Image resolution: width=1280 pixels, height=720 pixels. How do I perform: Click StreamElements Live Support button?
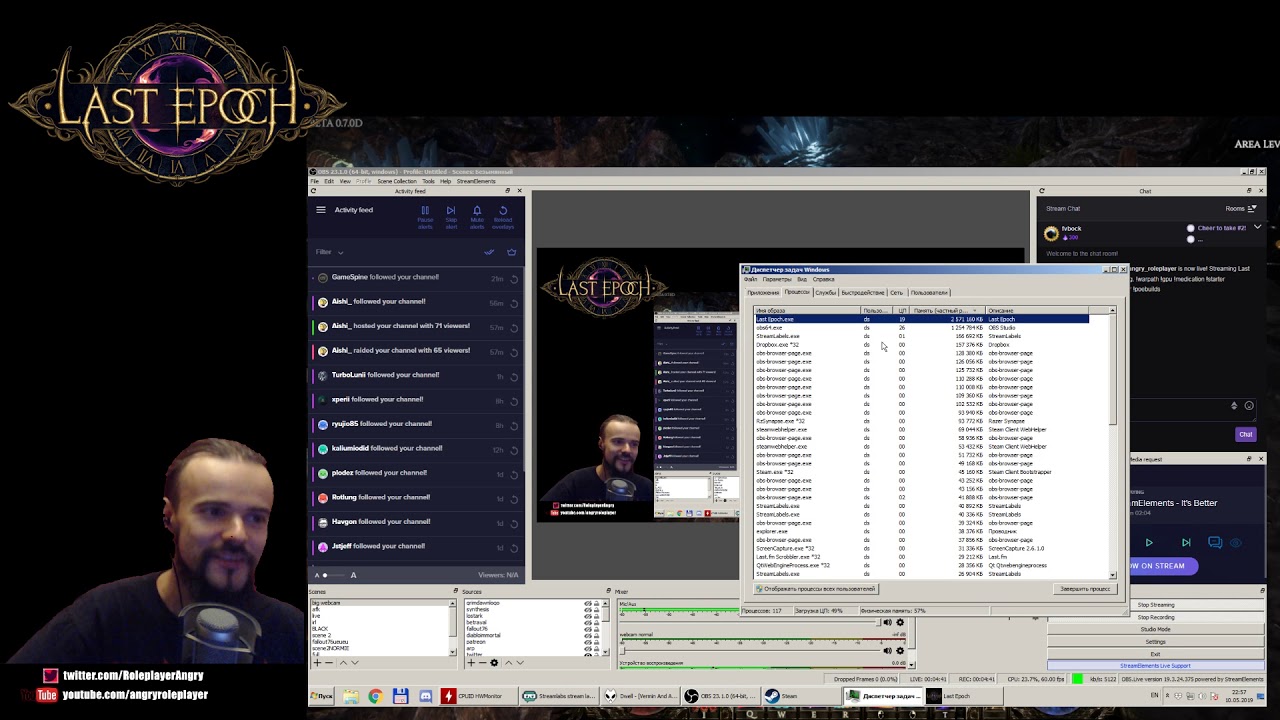tap(1155, 666)
